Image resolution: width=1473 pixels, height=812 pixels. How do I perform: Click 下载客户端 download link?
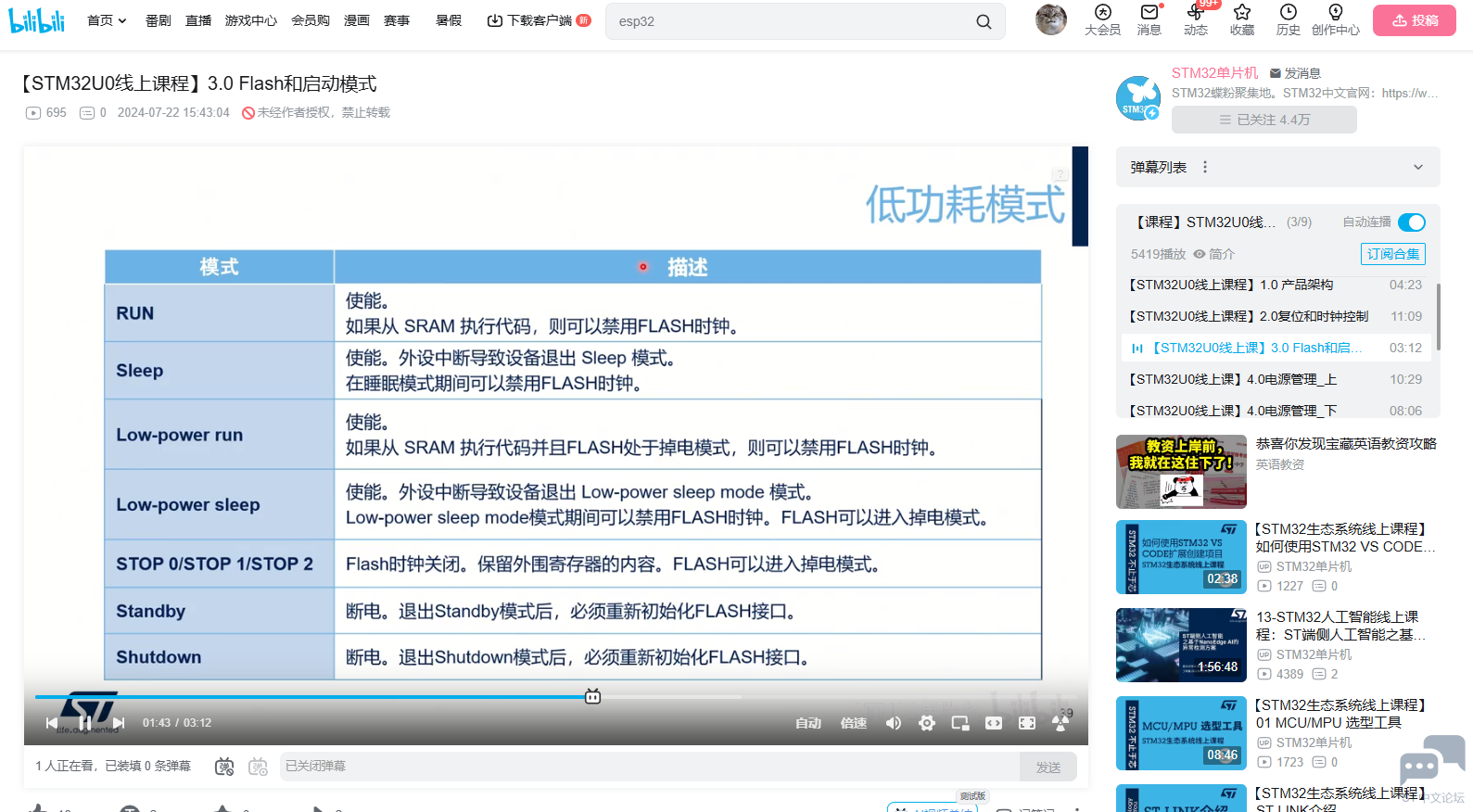539,20
